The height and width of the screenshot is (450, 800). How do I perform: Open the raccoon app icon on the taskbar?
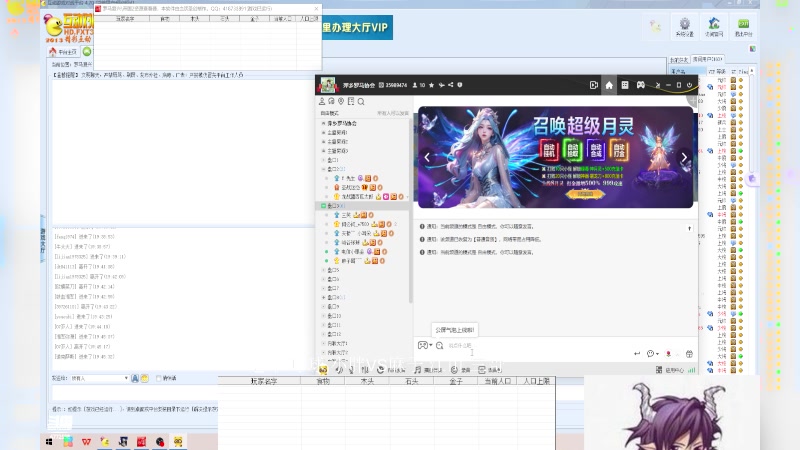pyautogui.click(x=178, y=442)
